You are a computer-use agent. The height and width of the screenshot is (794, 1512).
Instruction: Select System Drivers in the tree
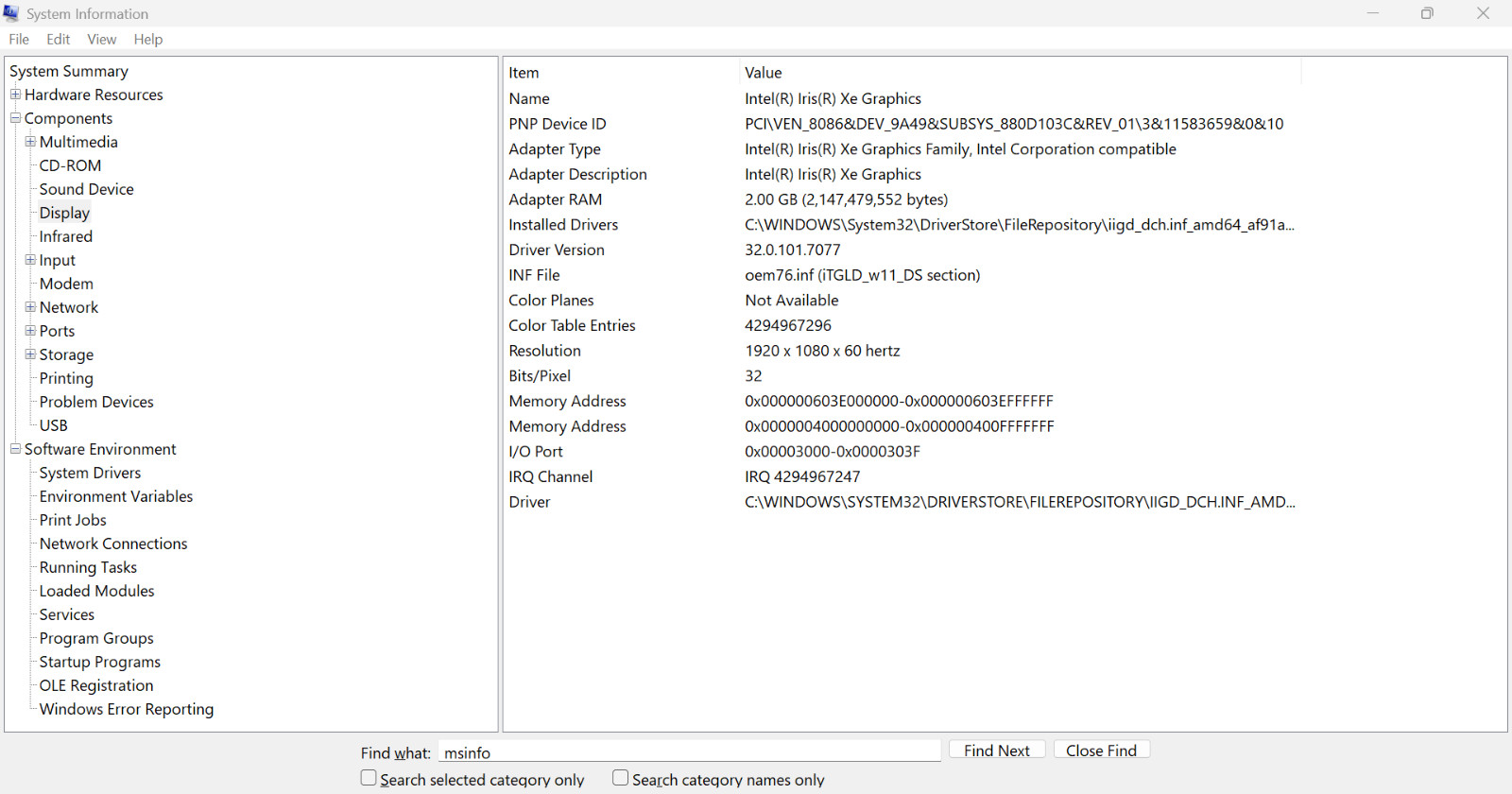[x=90, y=473]
